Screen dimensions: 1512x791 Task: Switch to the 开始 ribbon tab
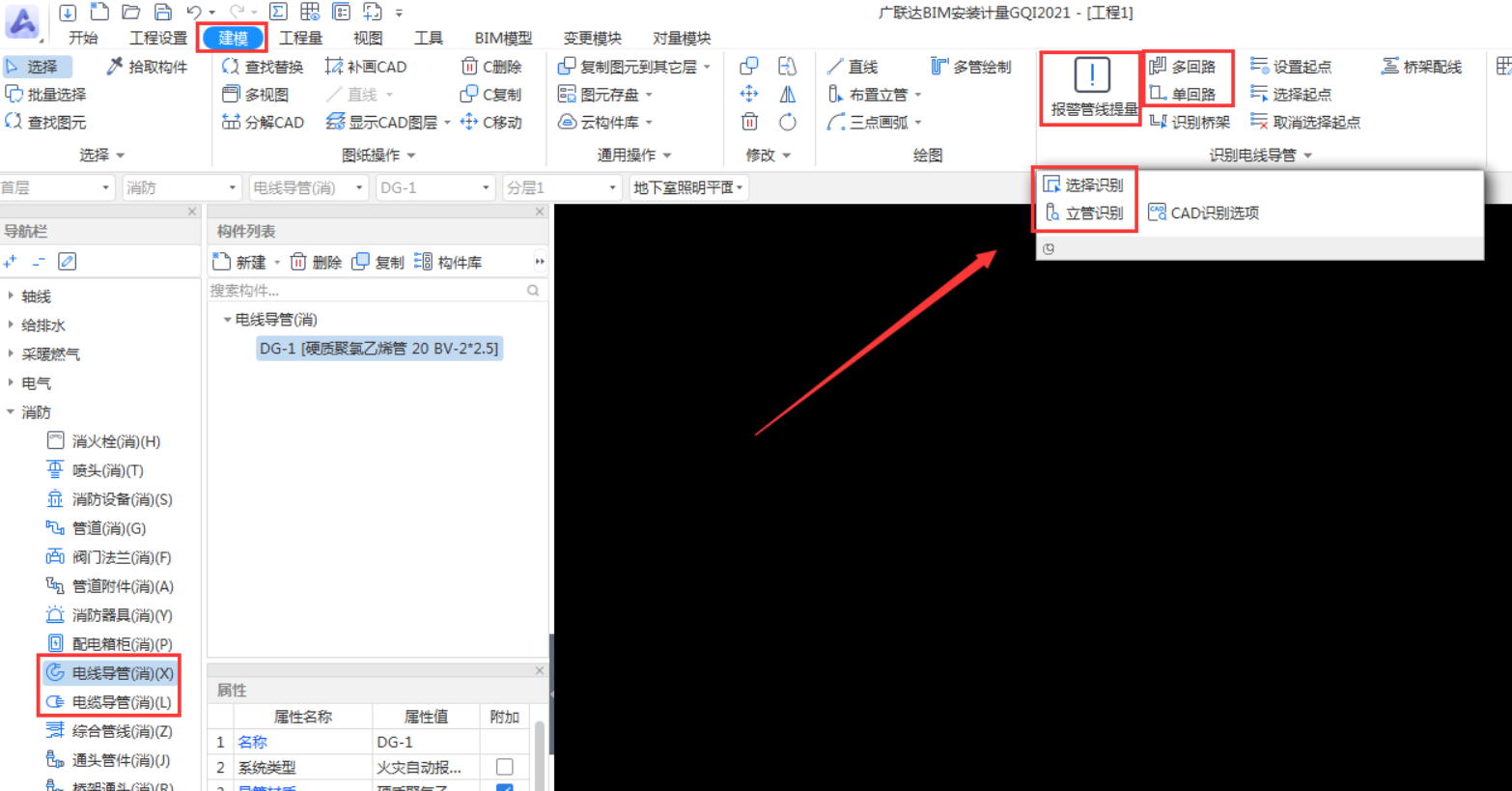[x=83, y=39]
